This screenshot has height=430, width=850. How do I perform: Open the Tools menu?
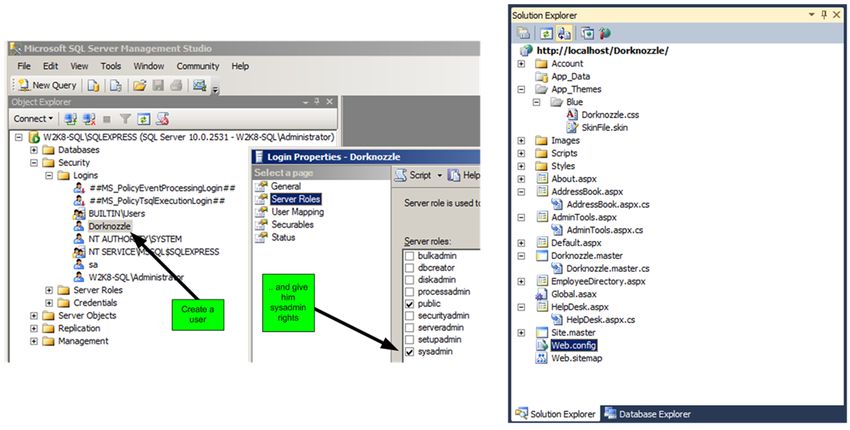tap(111, 66)
